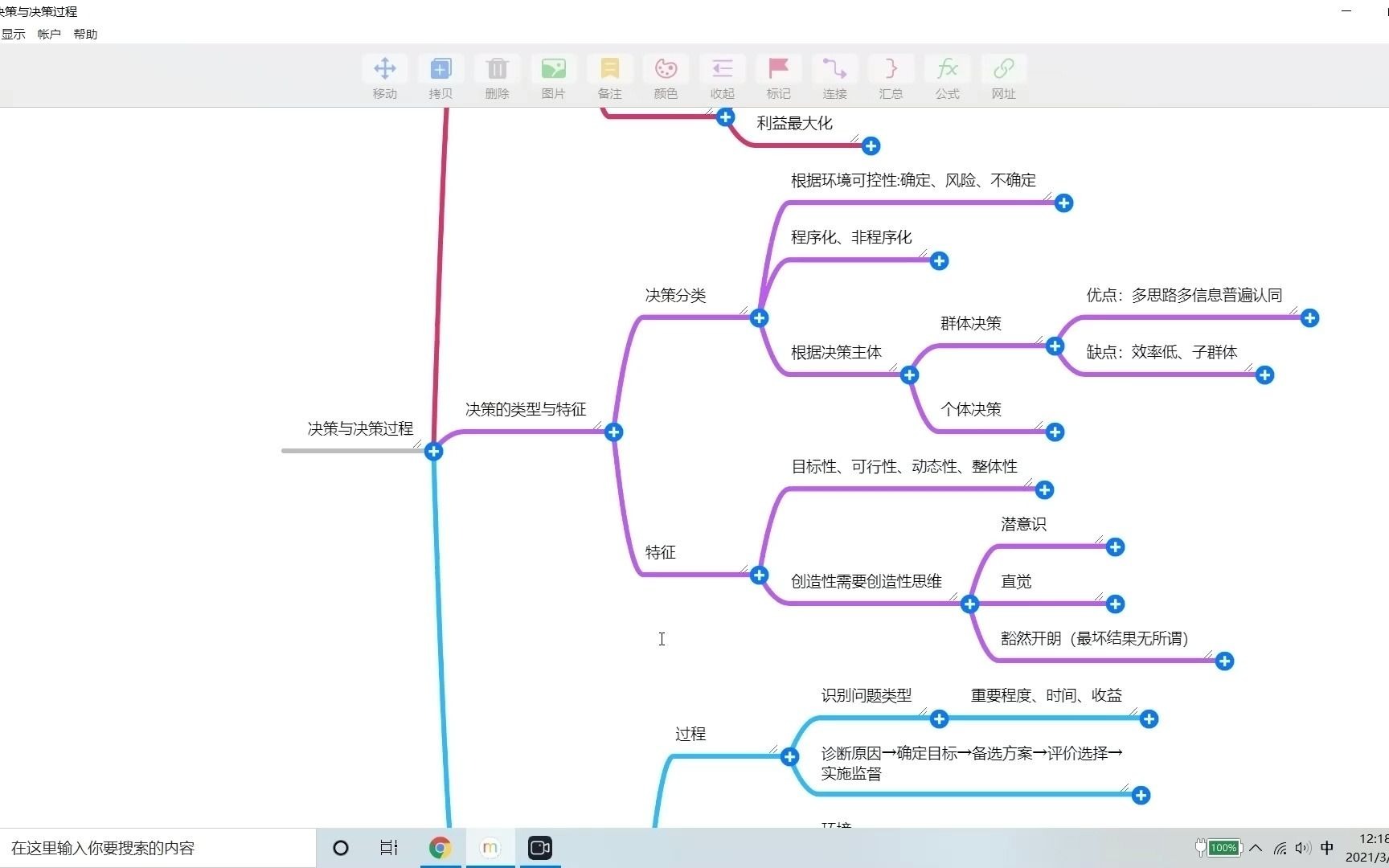Toggle the 决策分类 branch plus node
The image size is (1389, 868).
759,318
